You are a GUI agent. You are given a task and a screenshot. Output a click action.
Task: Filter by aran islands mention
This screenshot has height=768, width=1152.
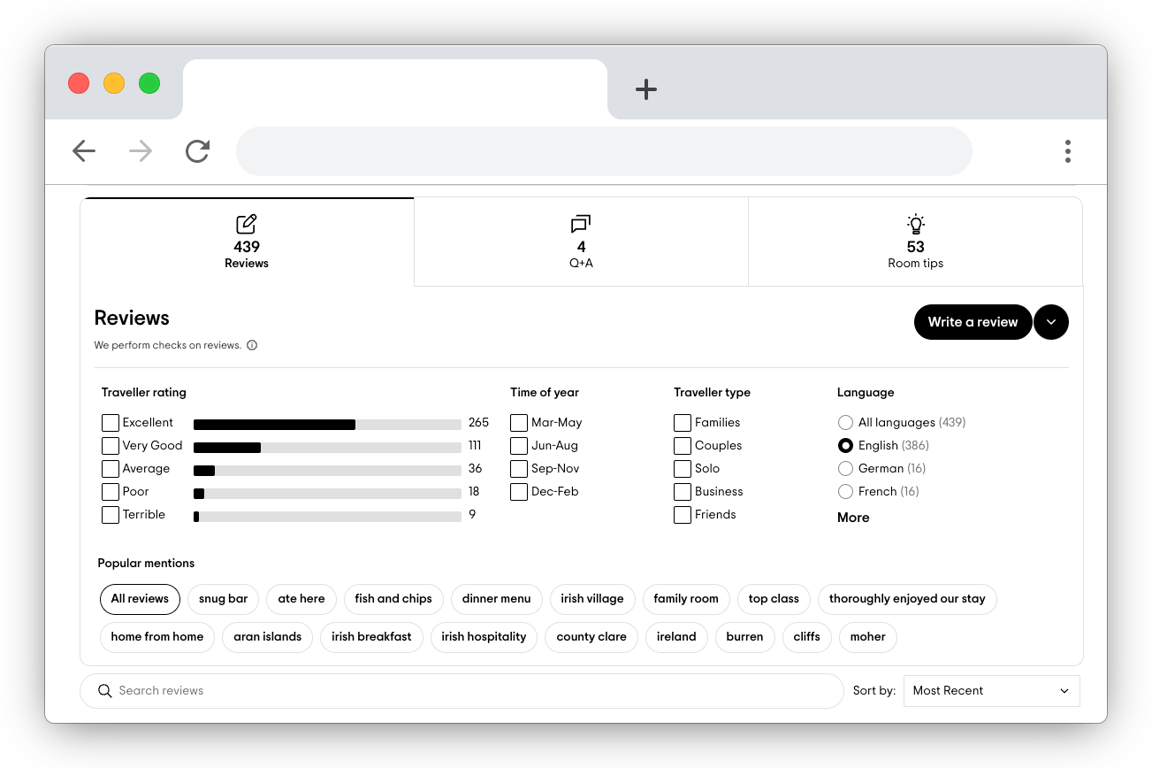267,637
